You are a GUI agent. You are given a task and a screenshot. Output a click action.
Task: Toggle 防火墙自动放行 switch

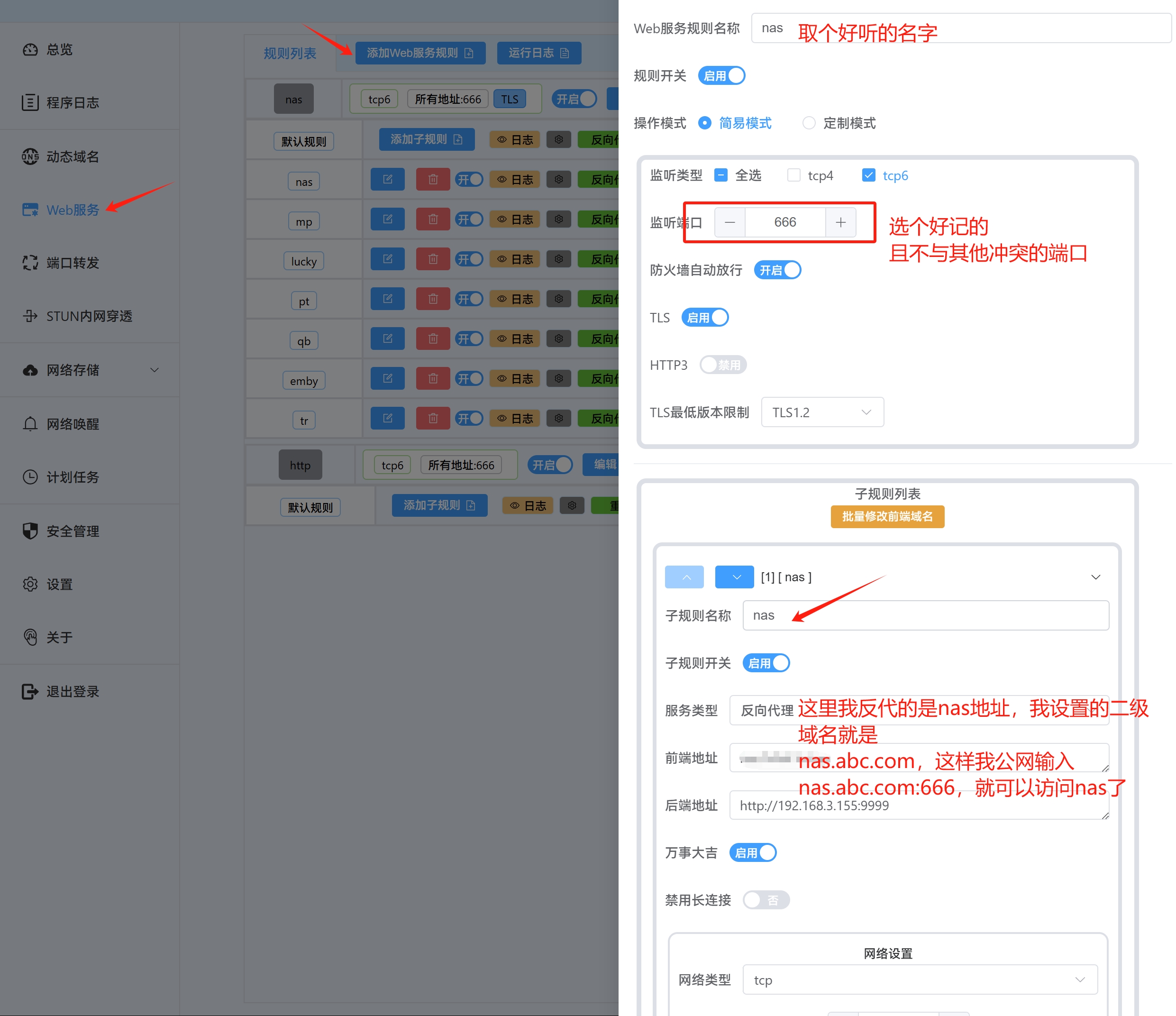click(777, 270)
